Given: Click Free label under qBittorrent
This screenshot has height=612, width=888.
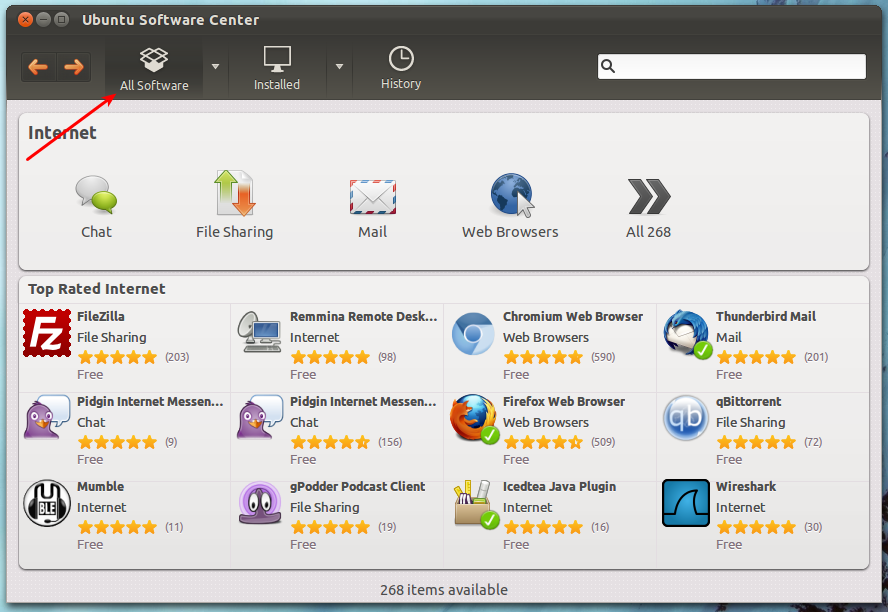Looking at the screenshot, I should (729, 460).
